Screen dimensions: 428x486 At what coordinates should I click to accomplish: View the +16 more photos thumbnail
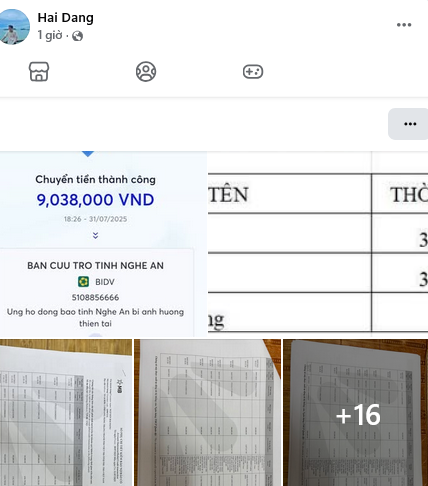pyautogui.click(x=356, y=413)
